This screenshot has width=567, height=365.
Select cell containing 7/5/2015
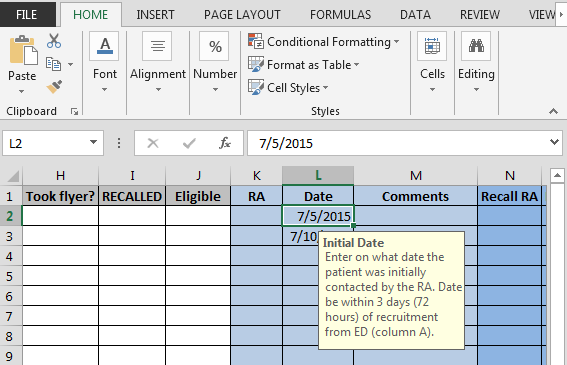point(318,216)
